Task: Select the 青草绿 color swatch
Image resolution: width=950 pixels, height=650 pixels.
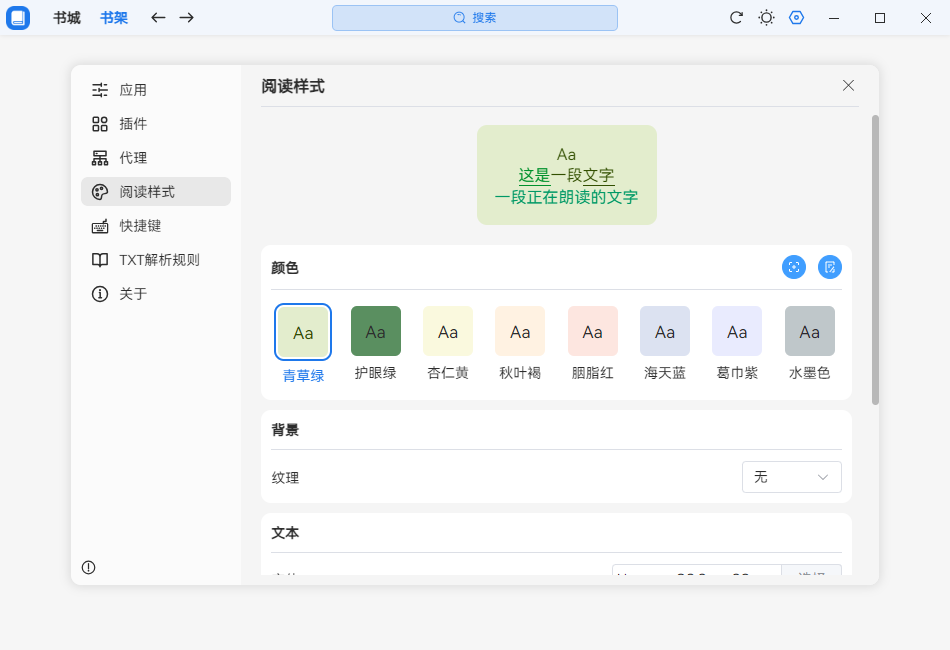Action: coord(303,332)
